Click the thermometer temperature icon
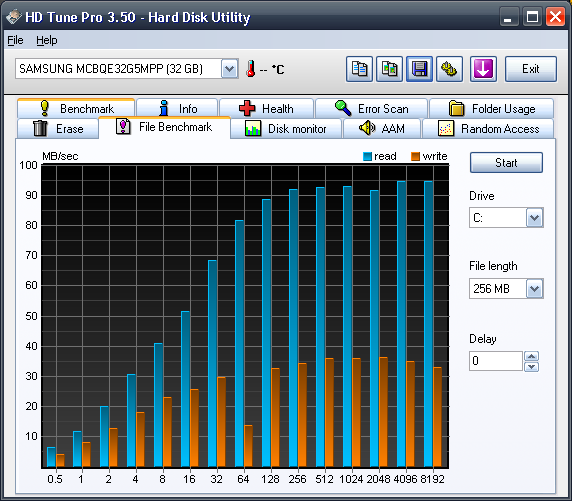 point(251,69)
